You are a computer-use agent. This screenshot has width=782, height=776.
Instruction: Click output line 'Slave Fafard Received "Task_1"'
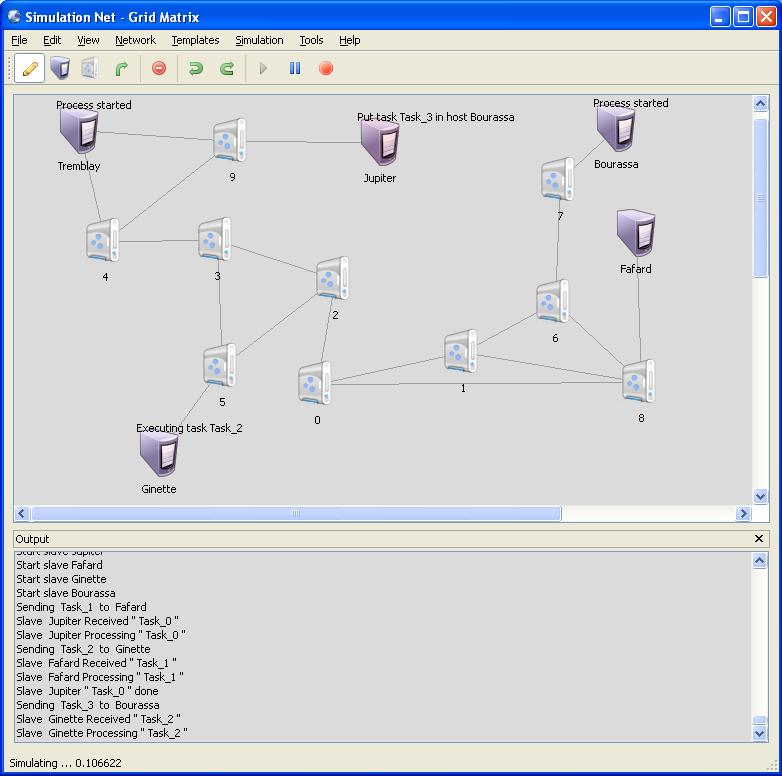96,663
